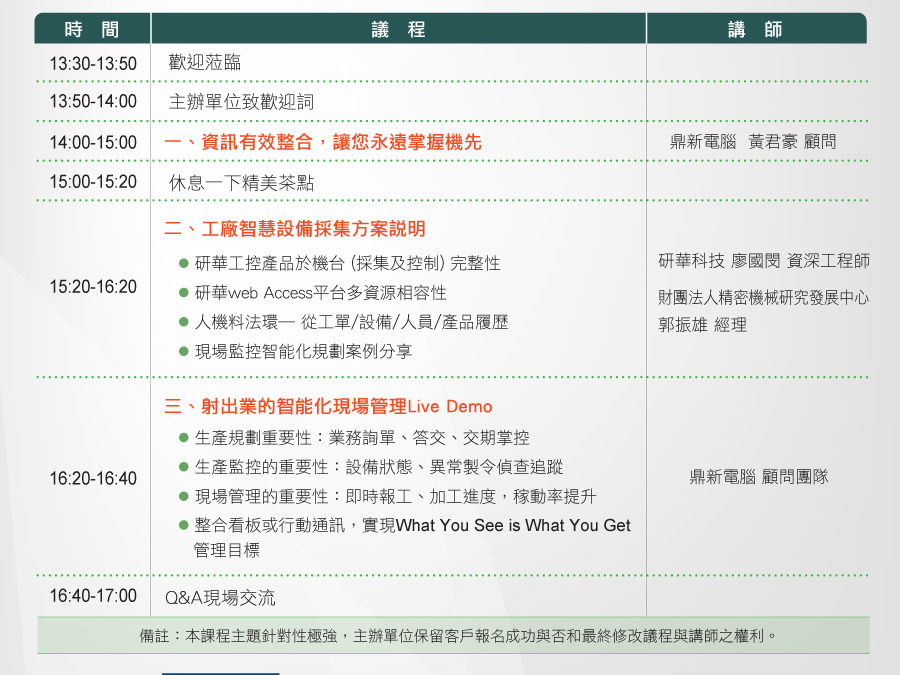The width and height of the screenshot is (900, 675).
Task: Click the 時間 column header
Action: click(x=92, y=29)
